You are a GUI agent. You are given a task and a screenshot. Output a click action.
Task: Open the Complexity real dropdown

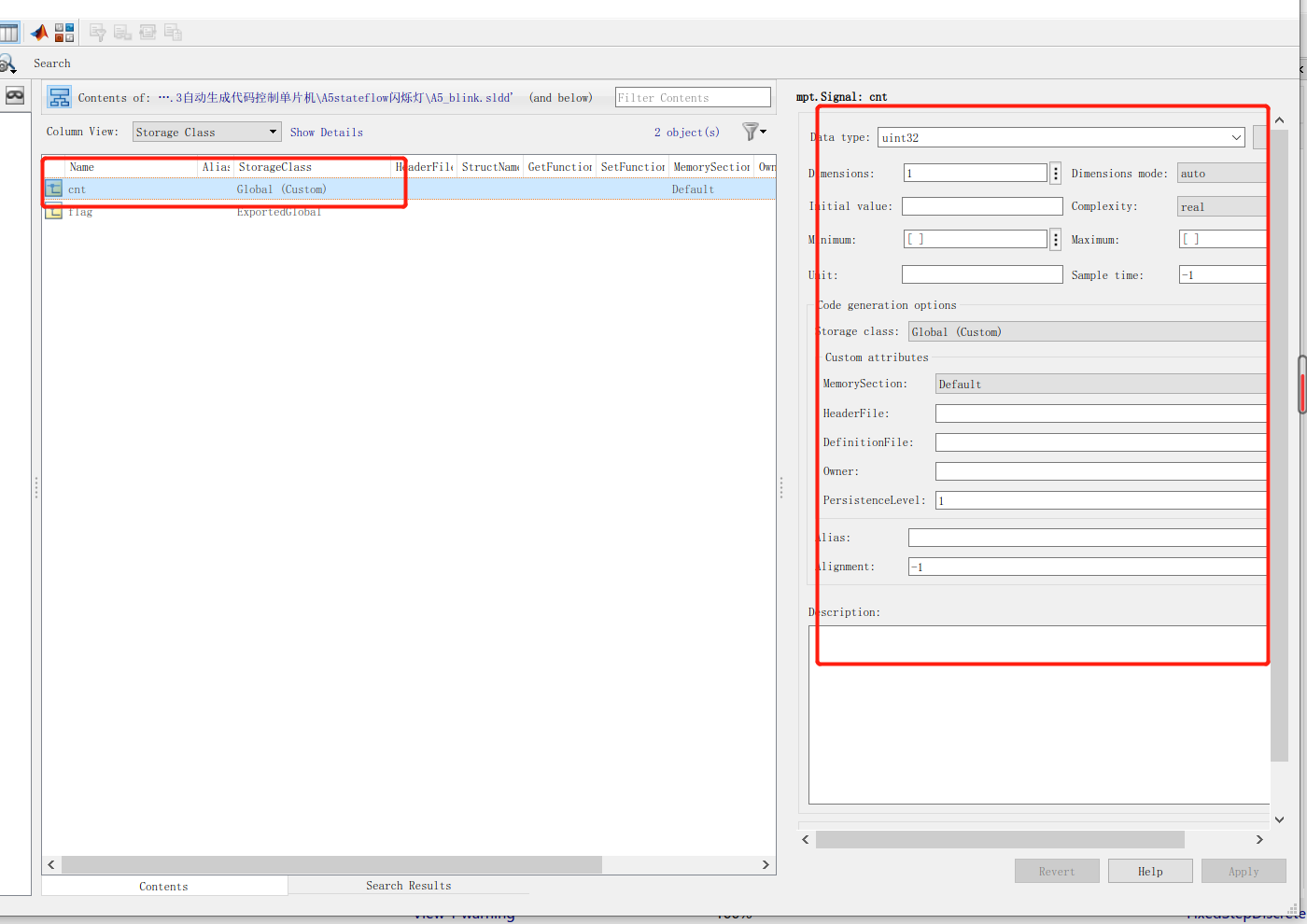[1221, 207]
